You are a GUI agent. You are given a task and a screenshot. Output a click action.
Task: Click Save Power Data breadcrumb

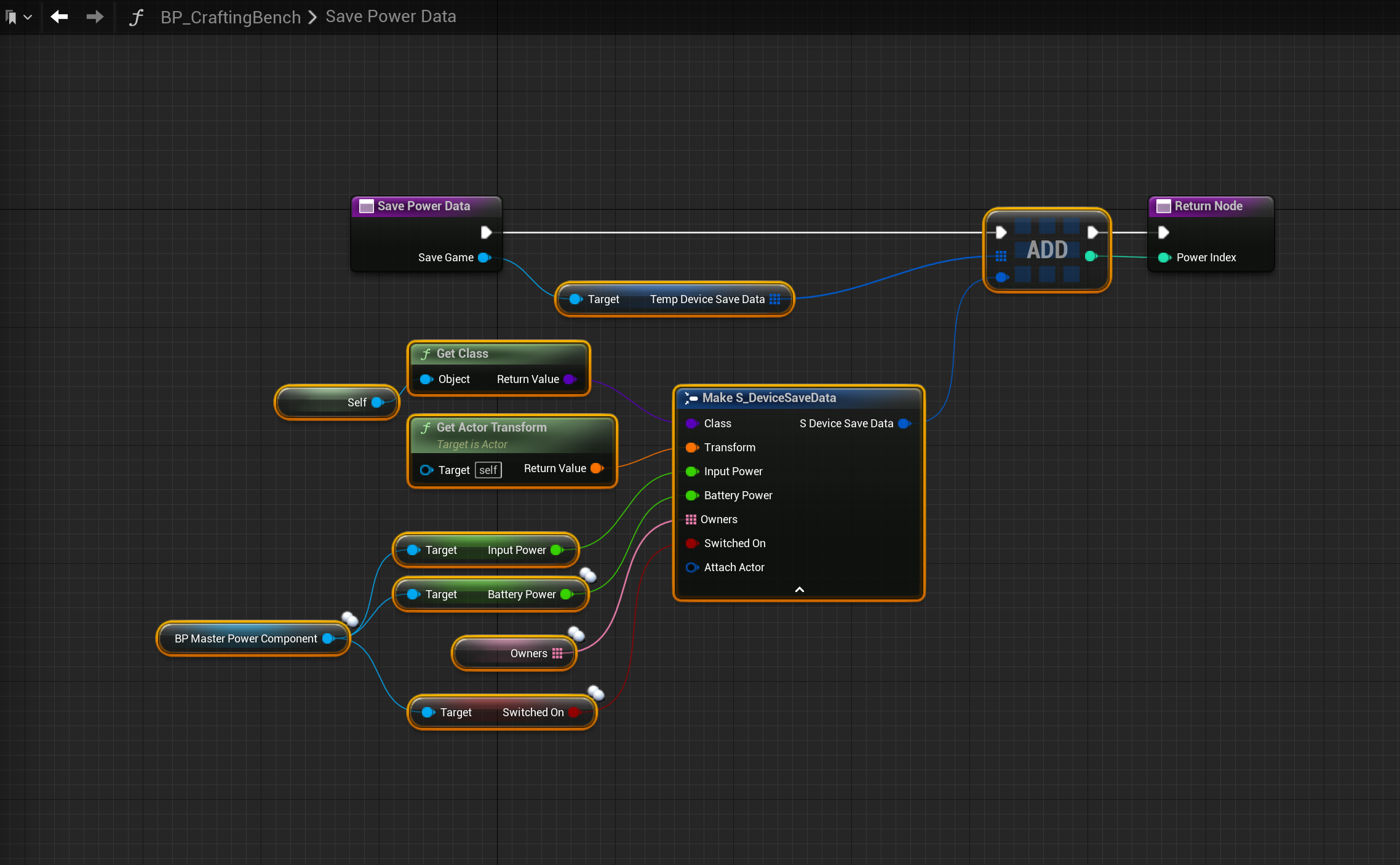point(391,17)
